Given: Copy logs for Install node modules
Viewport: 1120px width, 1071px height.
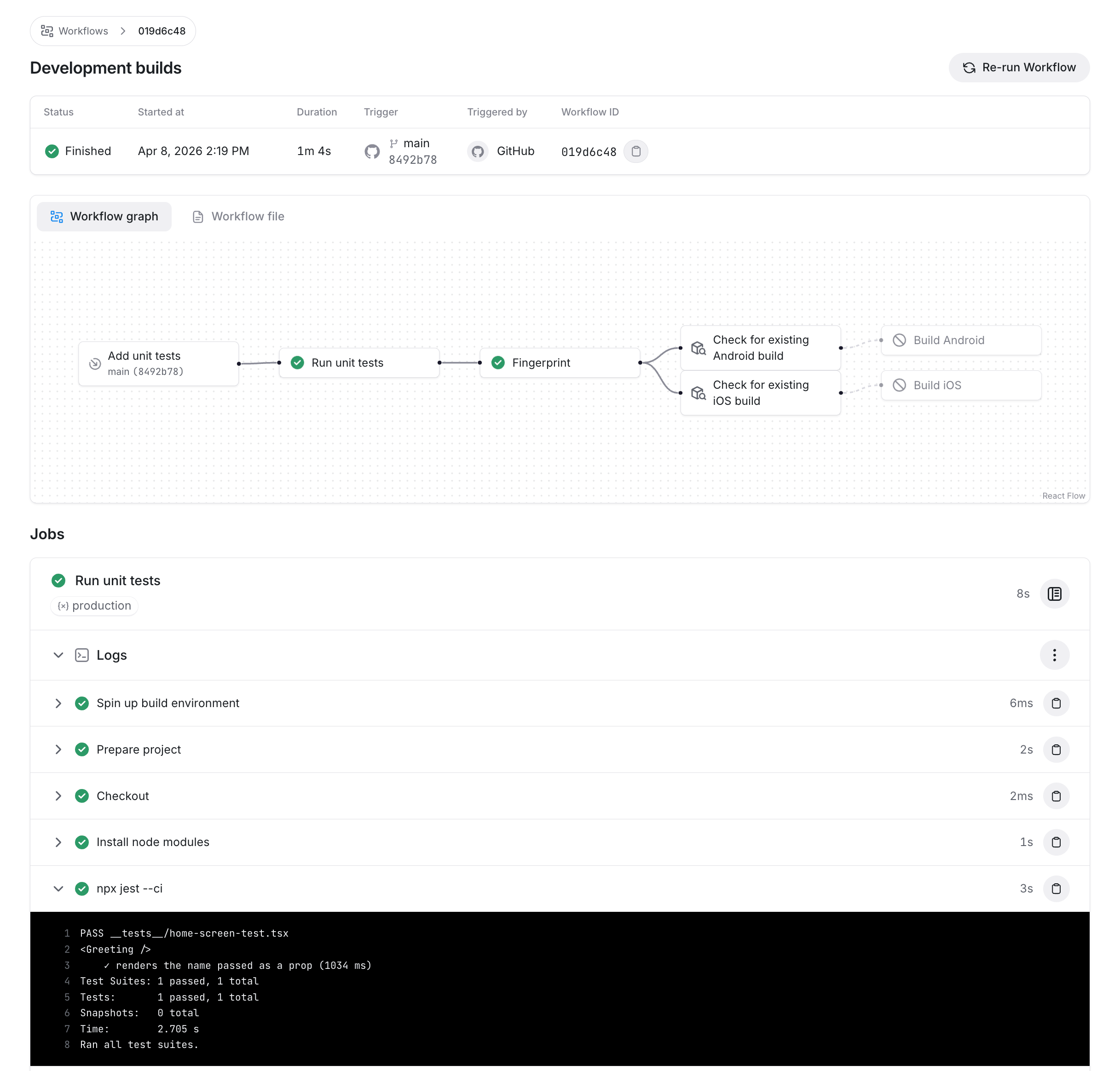Looking at the screenshot, I should (x=1056, y=842).
